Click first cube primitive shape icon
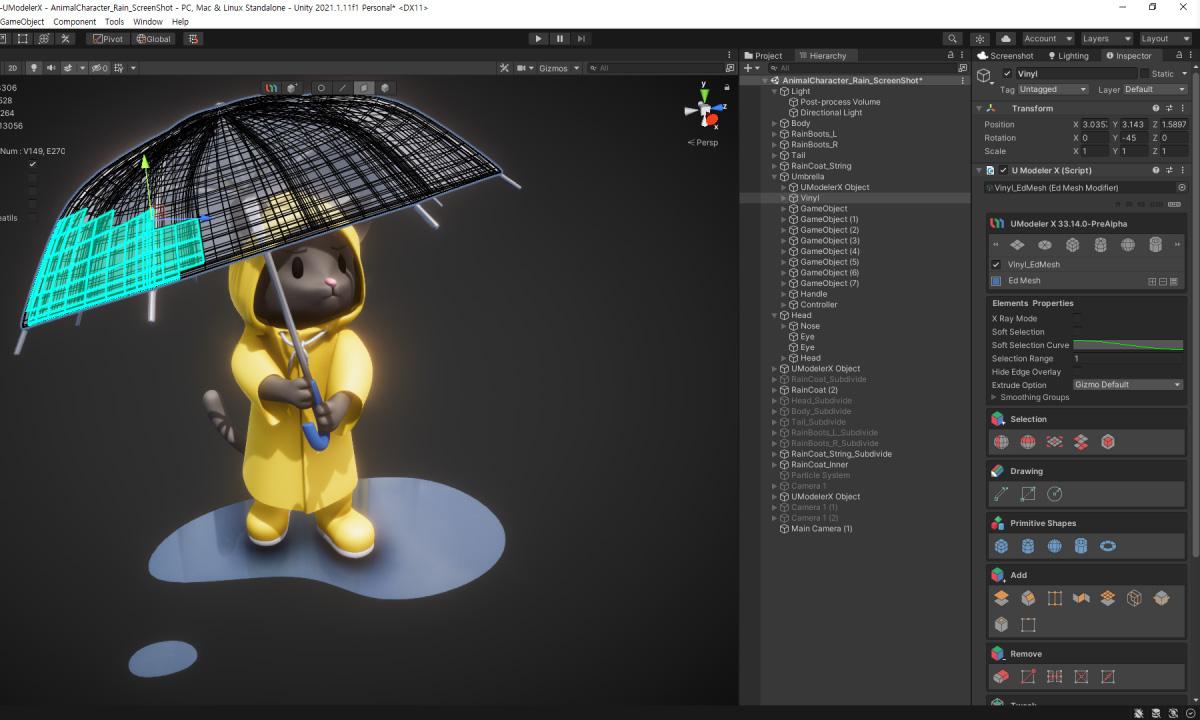 pos(1001,546)
